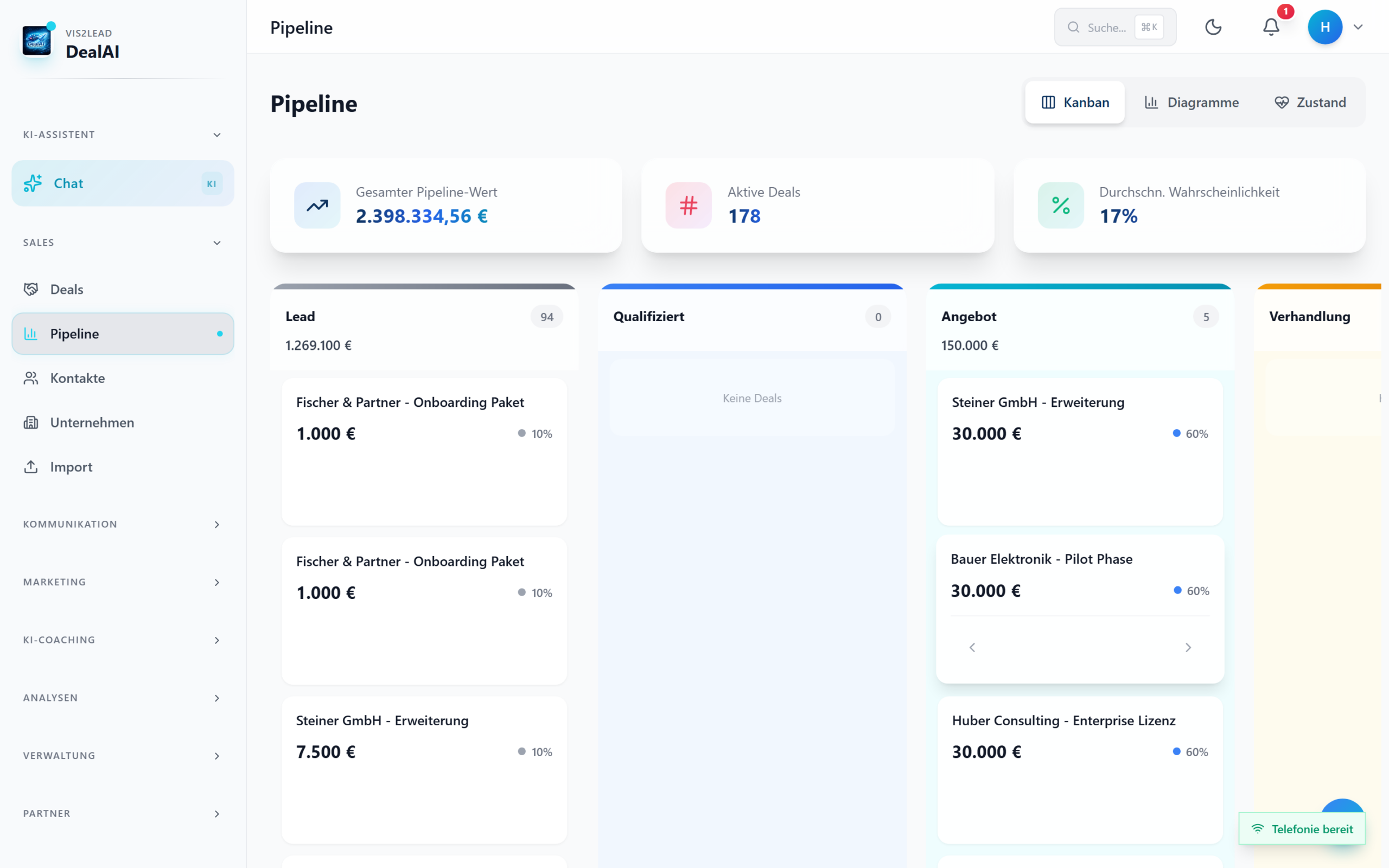
Task: Open the Kontakte section
Action: (77, 378)
